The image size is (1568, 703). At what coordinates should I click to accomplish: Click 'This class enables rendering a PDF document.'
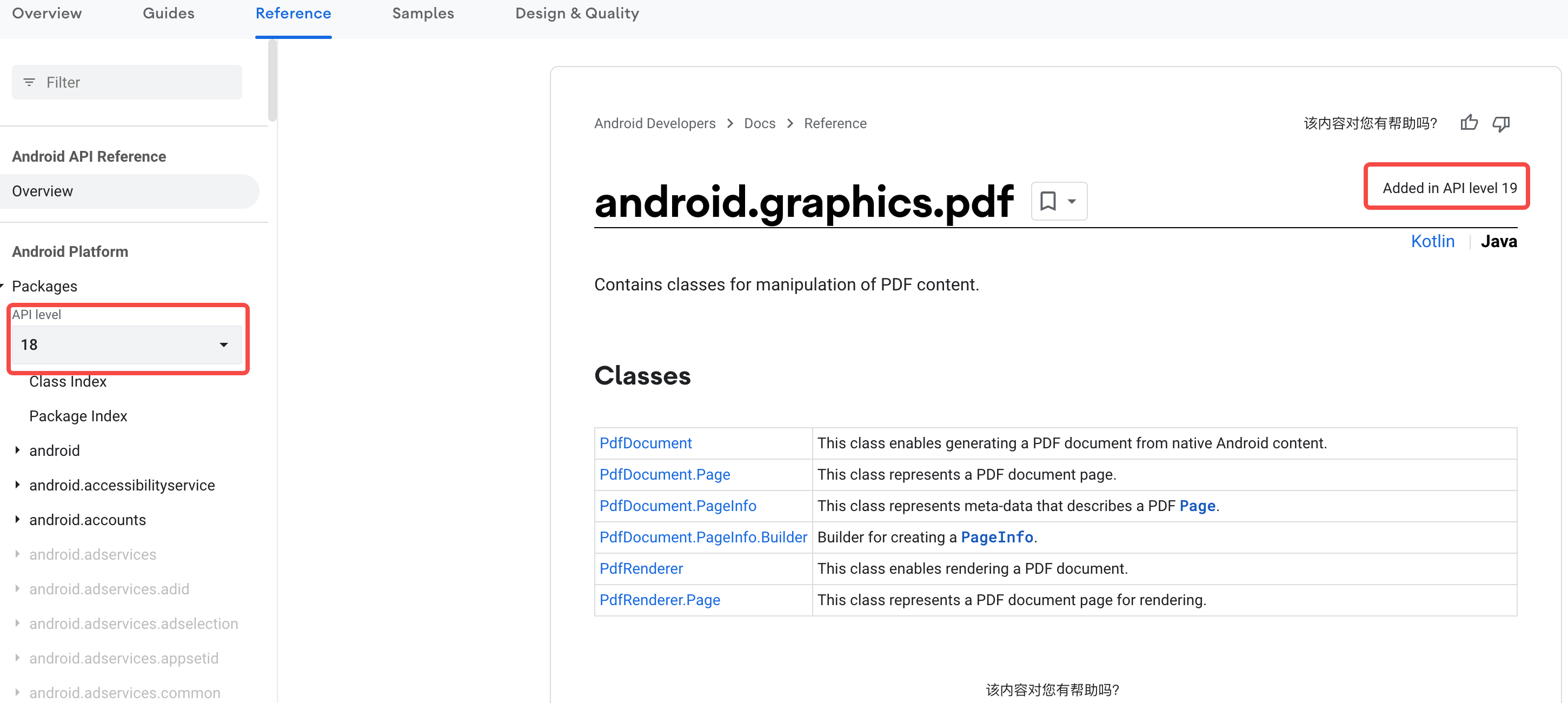coord(972,568)
